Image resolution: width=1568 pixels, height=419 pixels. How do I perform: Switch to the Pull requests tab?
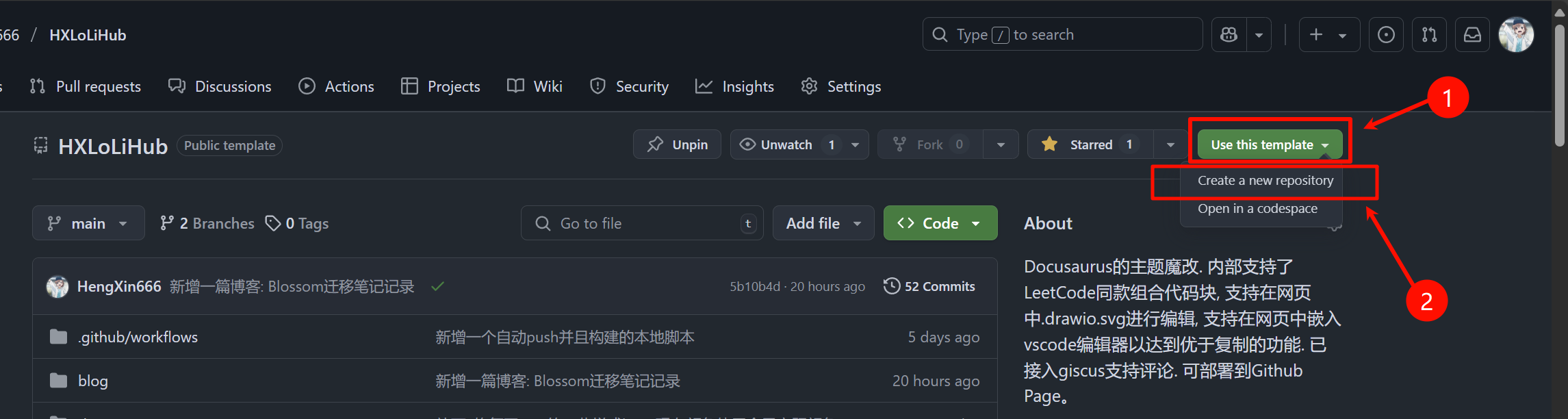pyautogui.click(x=86, y=86)
